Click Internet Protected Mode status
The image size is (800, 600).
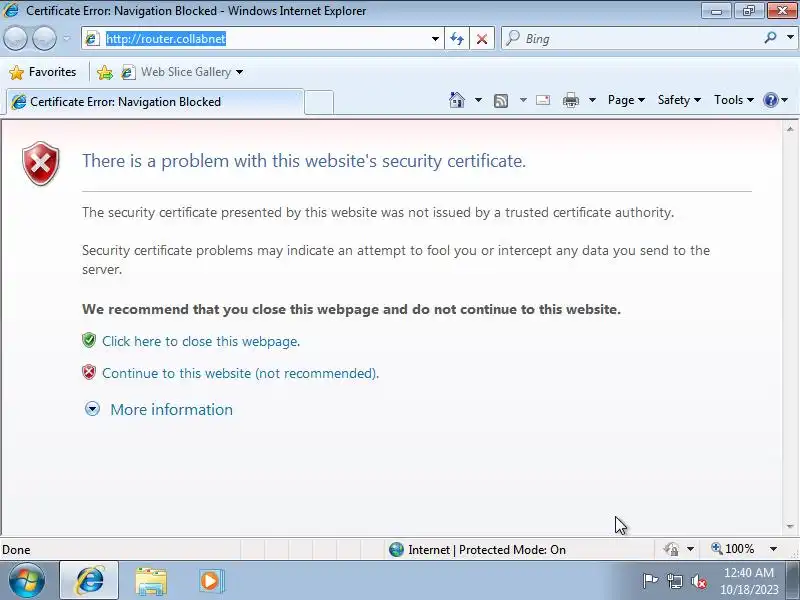487,549
